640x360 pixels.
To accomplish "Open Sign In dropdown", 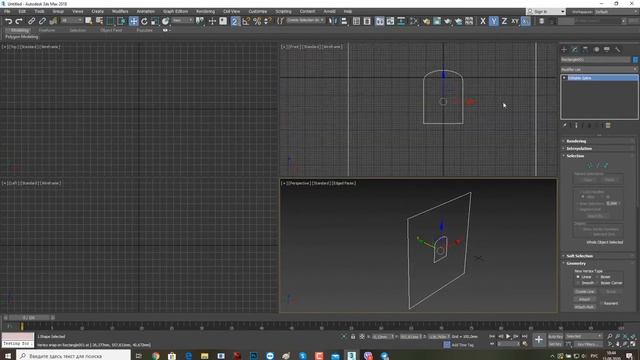I will 546,12.
